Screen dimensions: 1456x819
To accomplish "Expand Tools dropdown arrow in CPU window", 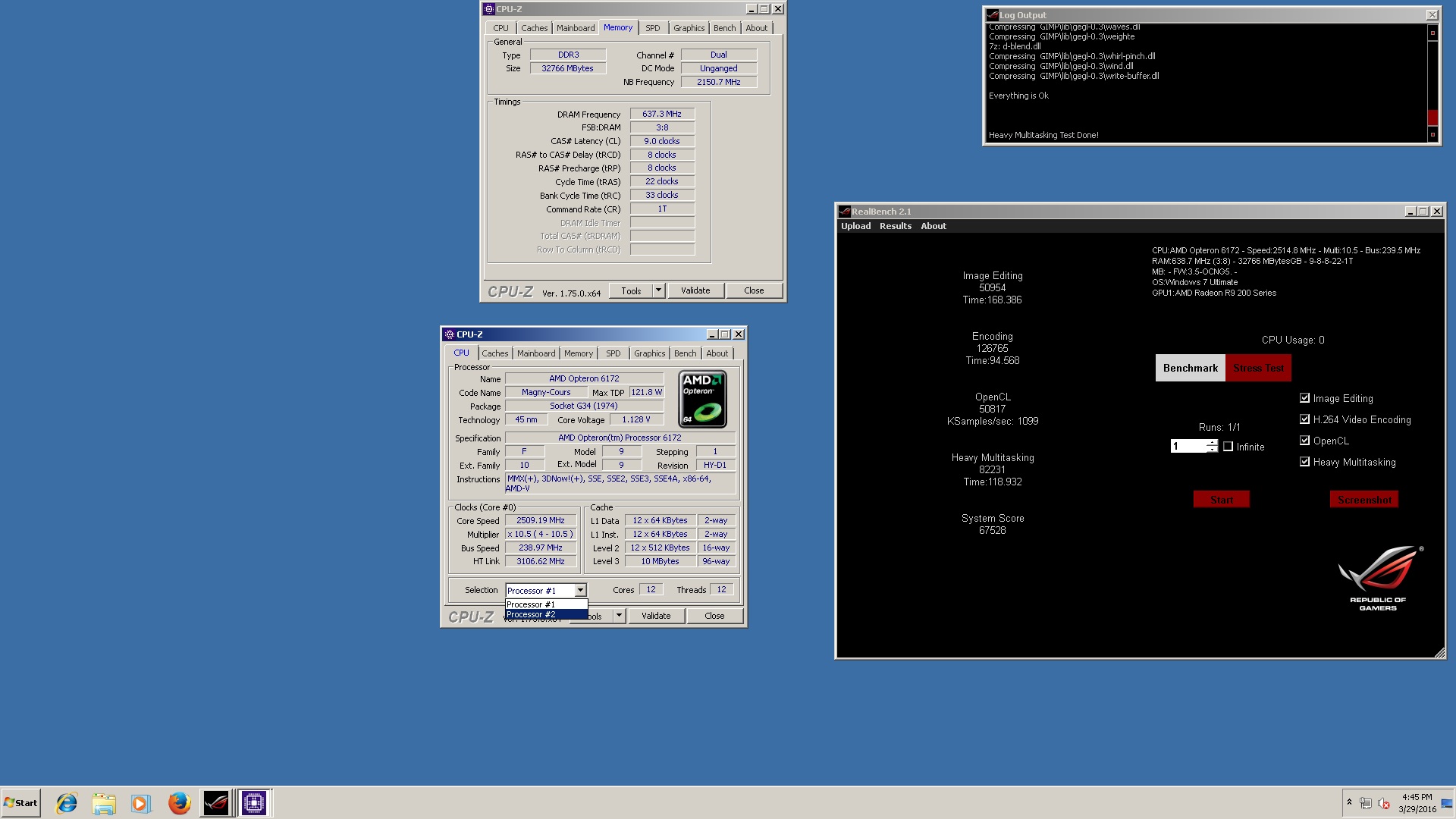I will click(x=619, y=616).
